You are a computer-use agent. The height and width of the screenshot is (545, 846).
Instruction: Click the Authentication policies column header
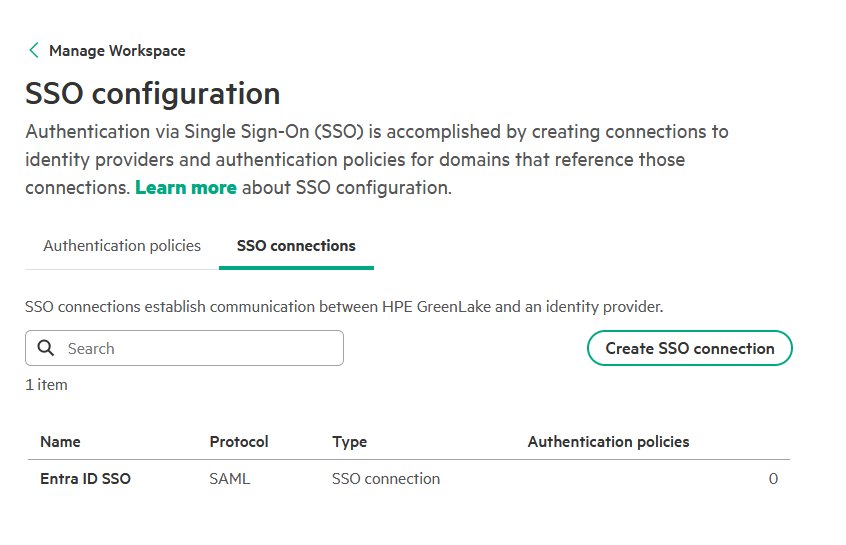coord(608,441)
